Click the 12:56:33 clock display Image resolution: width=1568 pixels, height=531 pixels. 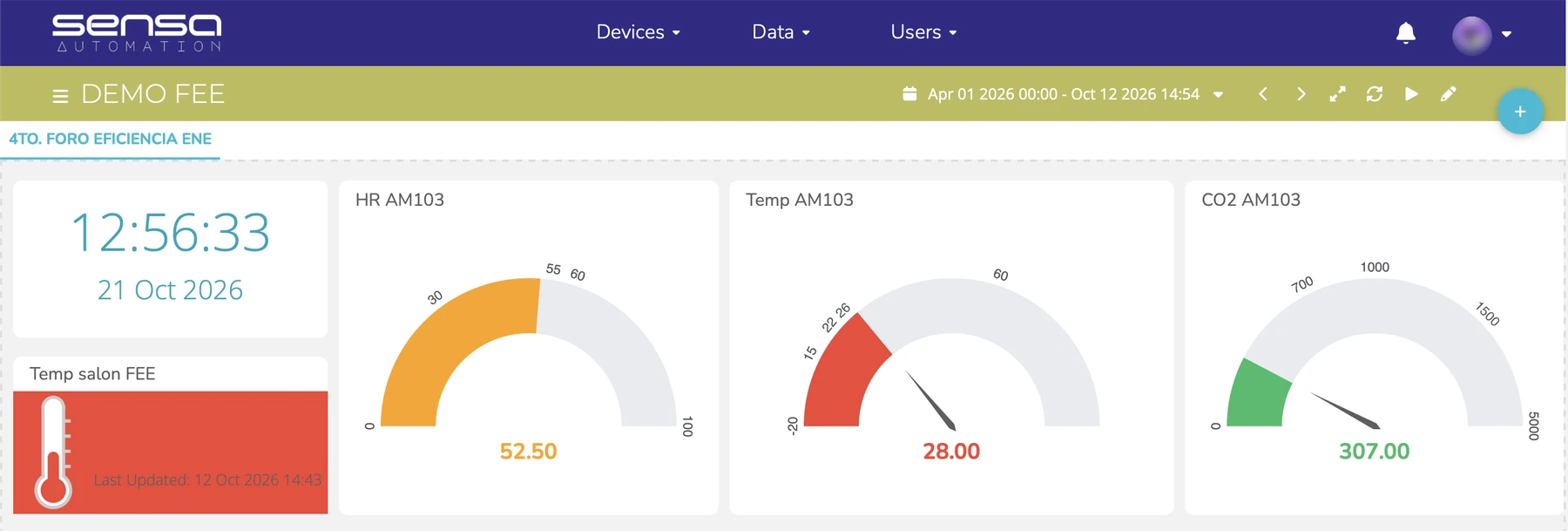coord(170,233)
